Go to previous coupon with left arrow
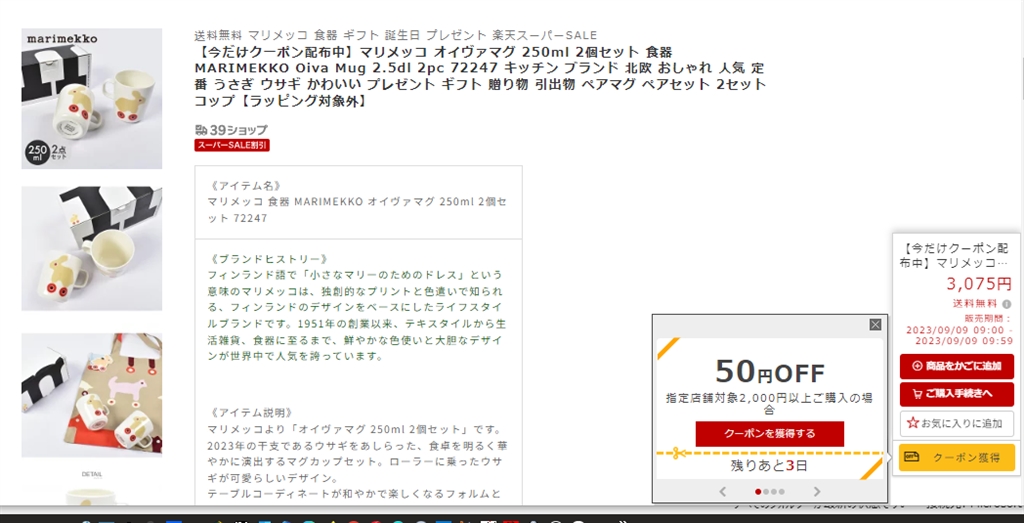Image resolution: width=1024 pixels, height=523 pixels. (x=722, y=492)
